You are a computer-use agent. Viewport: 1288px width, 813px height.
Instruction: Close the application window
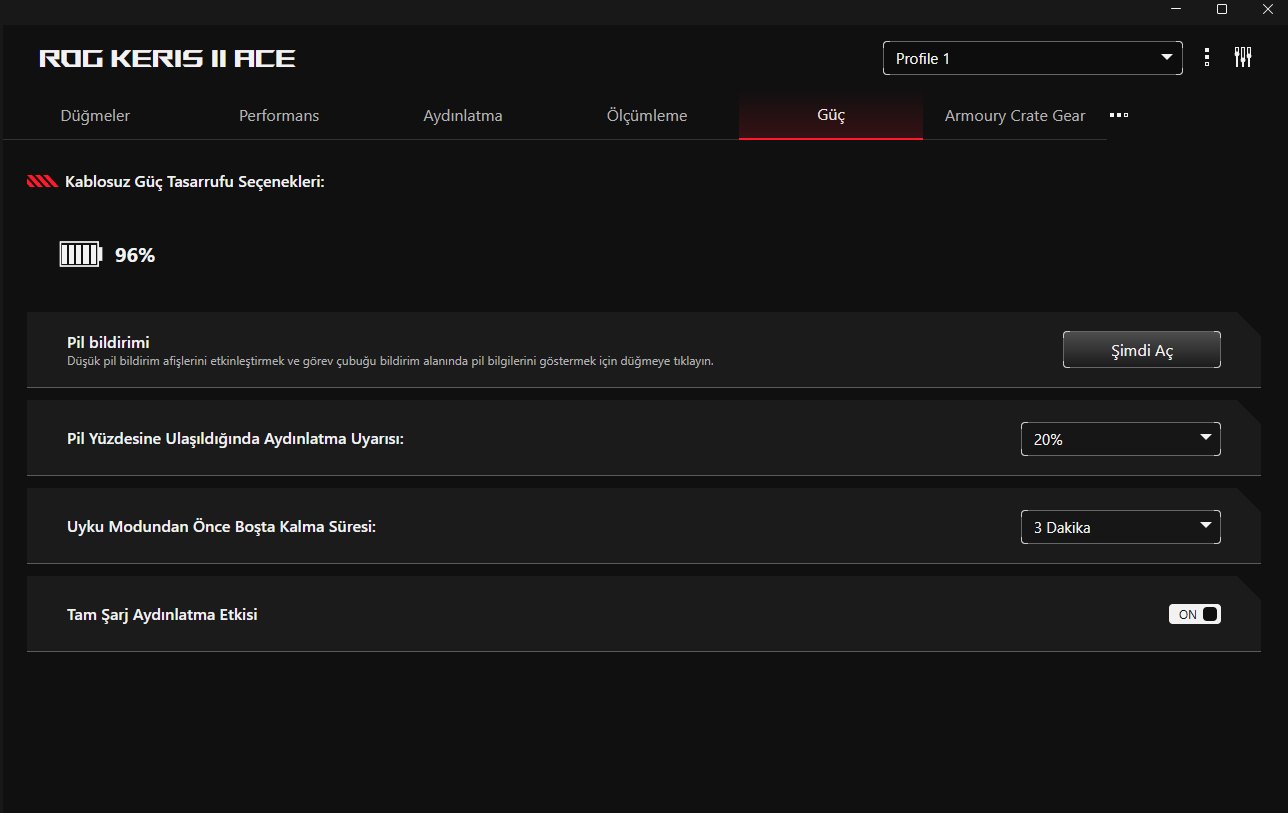1266,9
